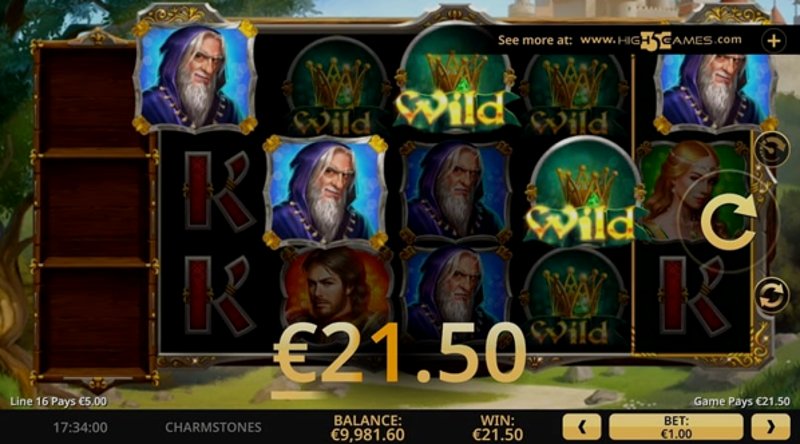Click the Game Pays €21.50 text
This screenshot has width=800, height=444.
(741, 402)
